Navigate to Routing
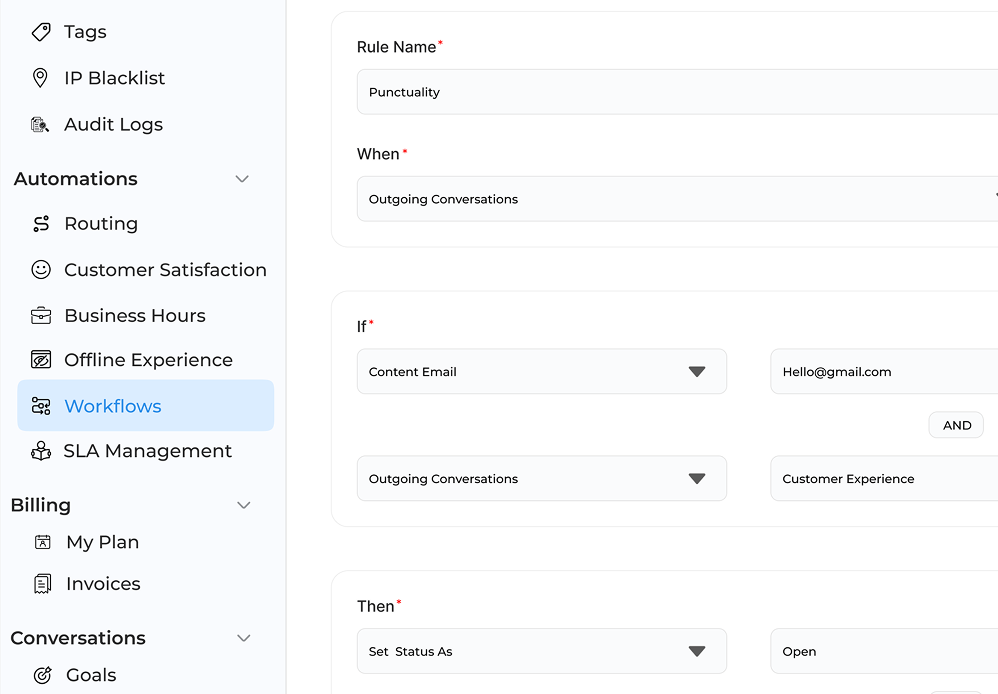The width and height of the screenshot is (998, 694). pos(101,223)
